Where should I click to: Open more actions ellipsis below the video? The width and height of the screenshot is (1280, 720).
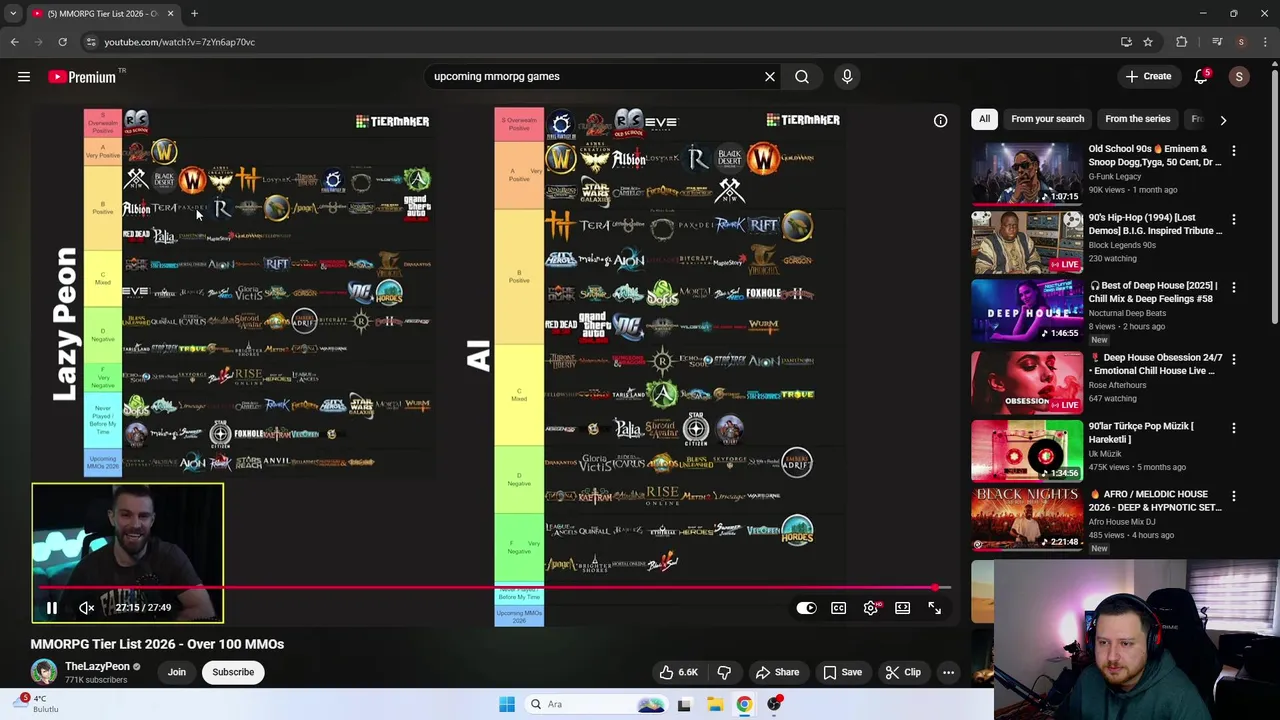(948, 672)
